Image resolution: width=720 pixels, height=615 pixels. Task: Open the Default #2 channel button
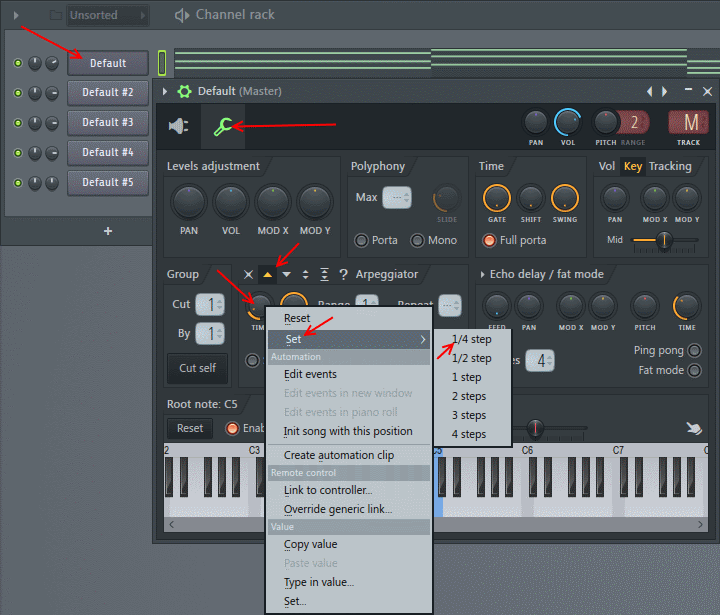tap(107, 92)
